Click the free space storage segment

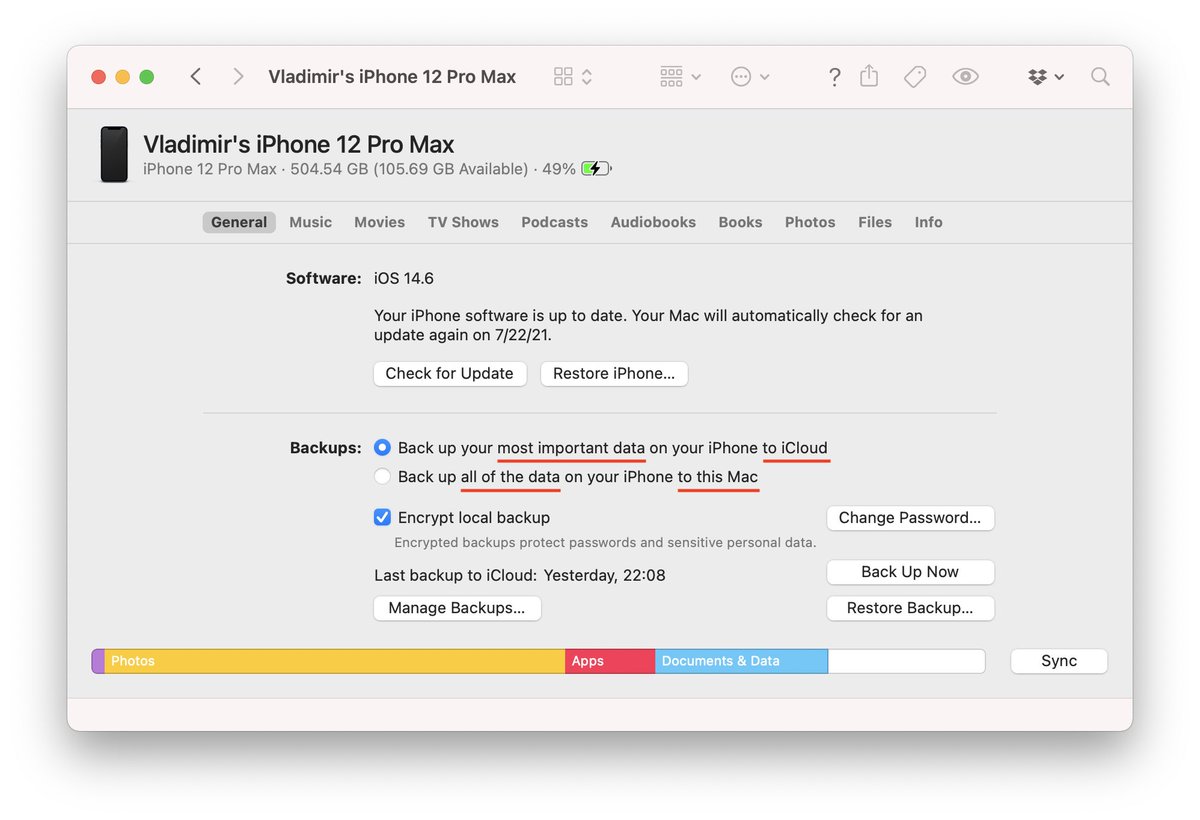[906, 661]
